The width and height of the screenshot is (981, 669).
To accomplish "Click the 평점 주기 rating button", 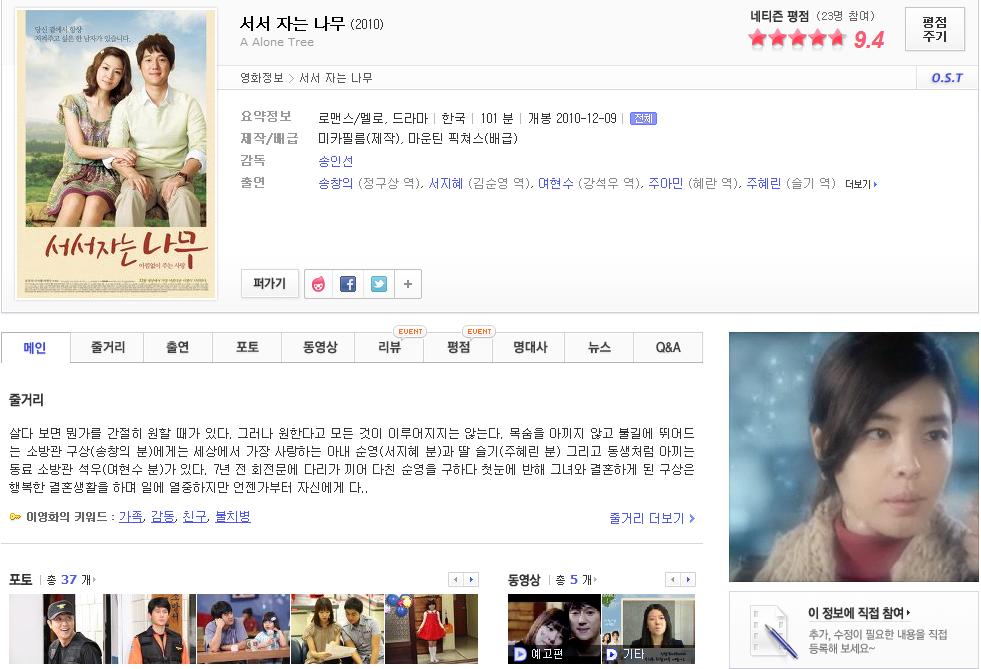I will (935, 29).
